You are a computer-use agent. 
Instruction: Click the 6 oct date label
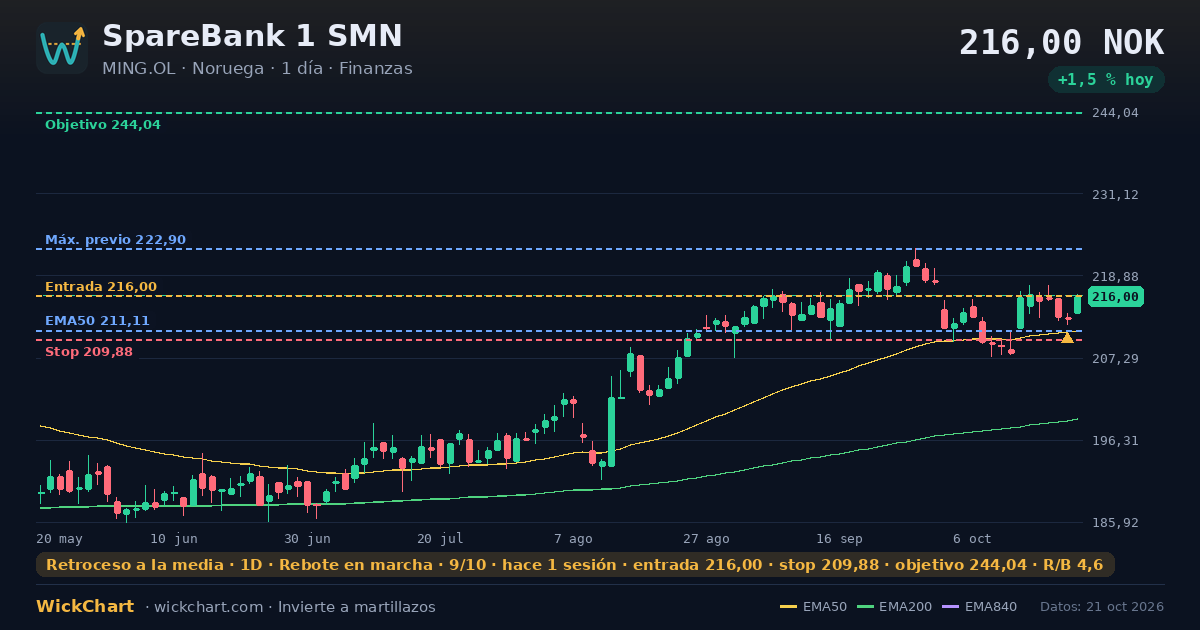(x=972, y=538)
